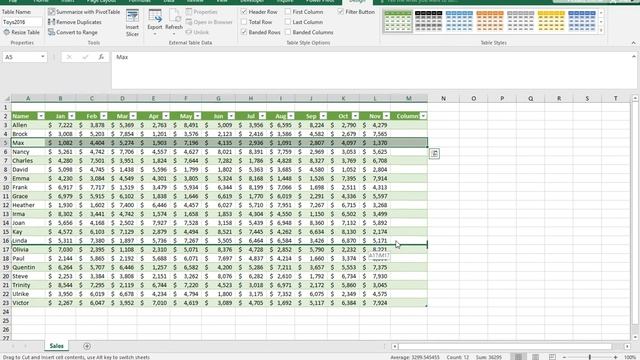Screen dimensions: 640x360
Task: Apply the orange table style
Action: pos(490,21)
